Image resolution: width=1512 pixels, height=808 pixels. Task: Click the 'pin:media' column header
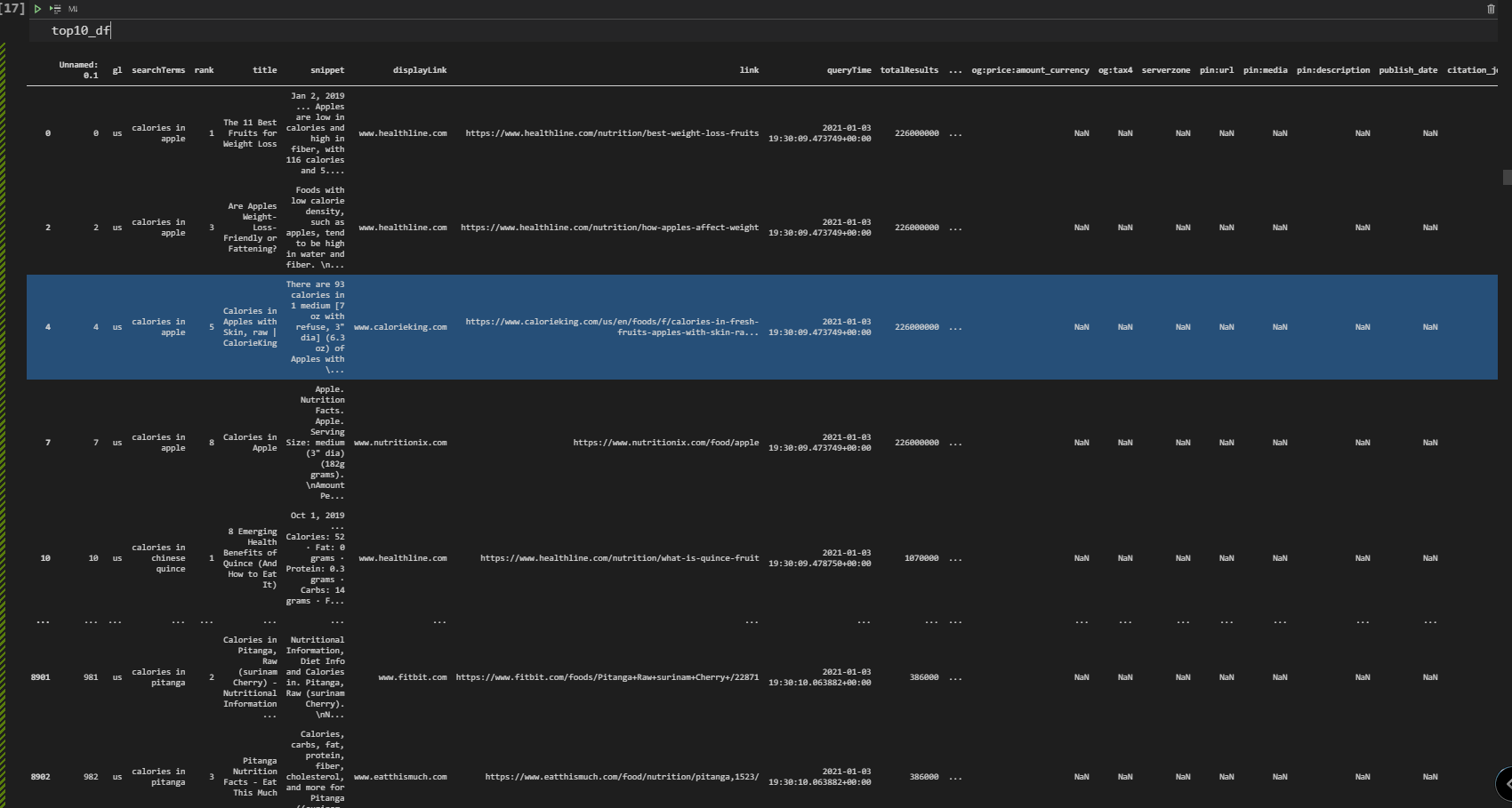[x=1265, y=70]
